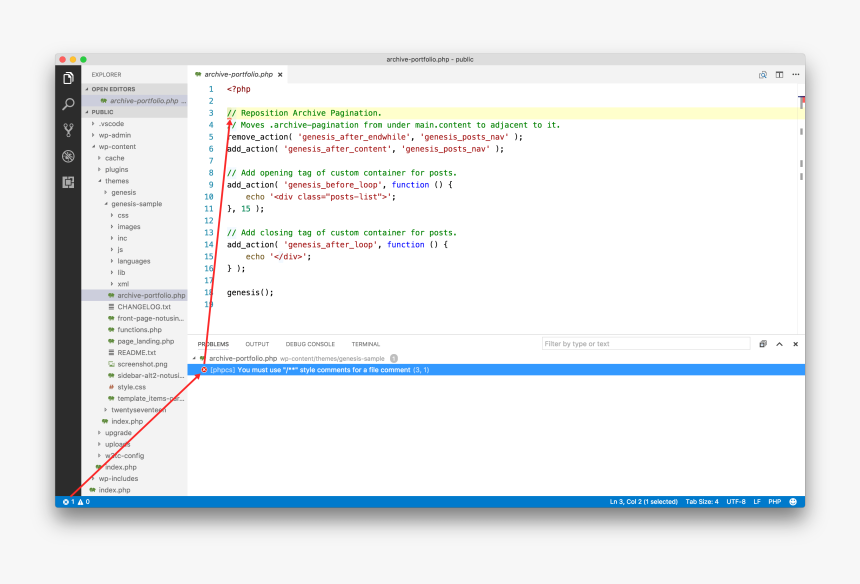Collapse the PUBLIC folder section

click(134, 112)
